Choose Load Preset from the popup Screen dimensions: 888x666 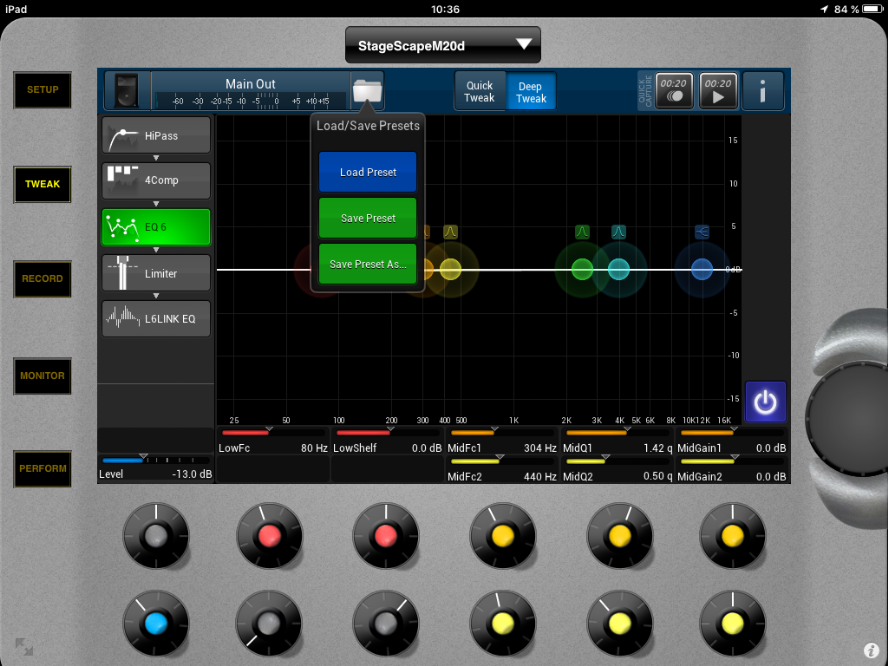(368, 172)
